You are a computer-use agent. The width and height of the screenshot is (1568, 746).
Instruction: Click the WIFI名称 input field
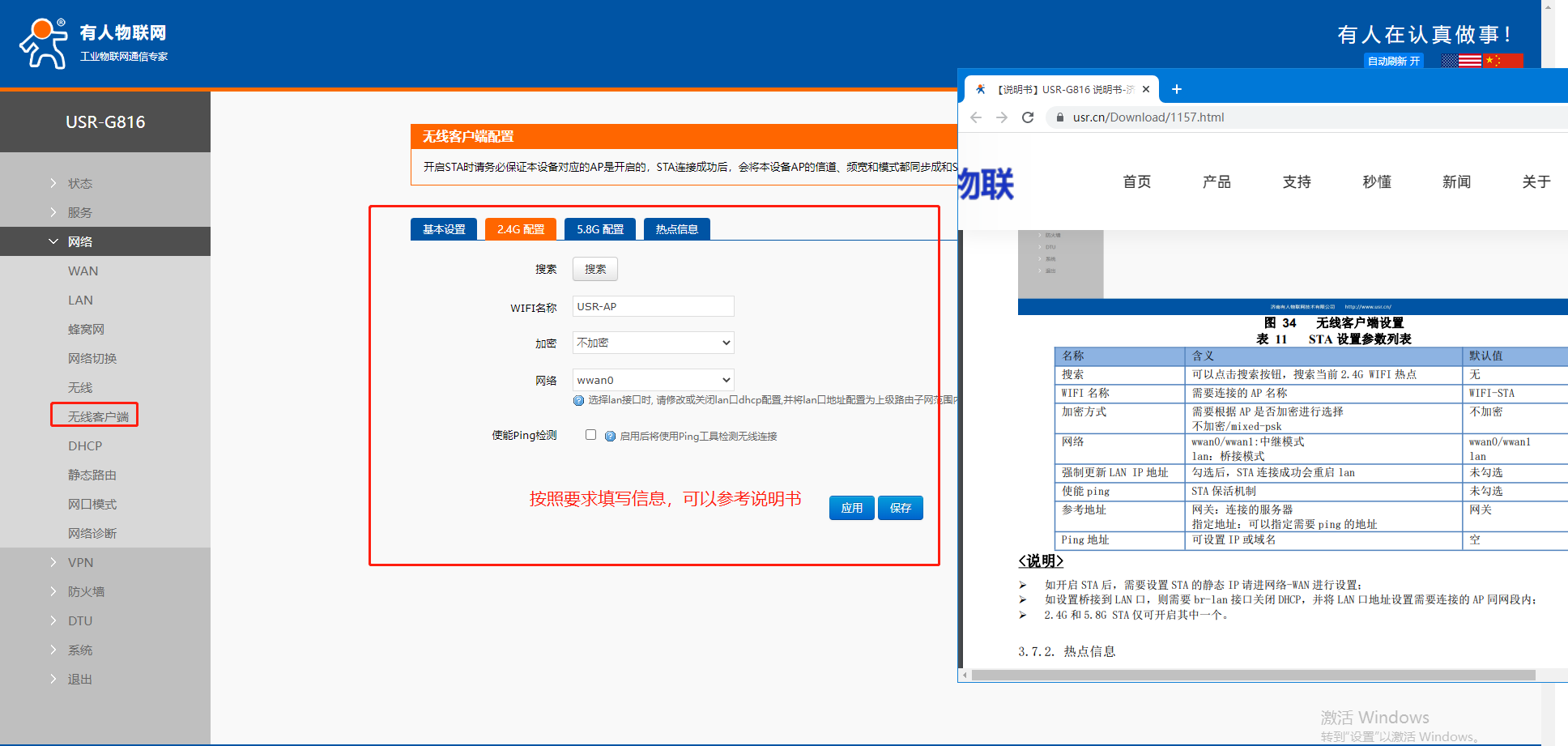pos(653,306)
